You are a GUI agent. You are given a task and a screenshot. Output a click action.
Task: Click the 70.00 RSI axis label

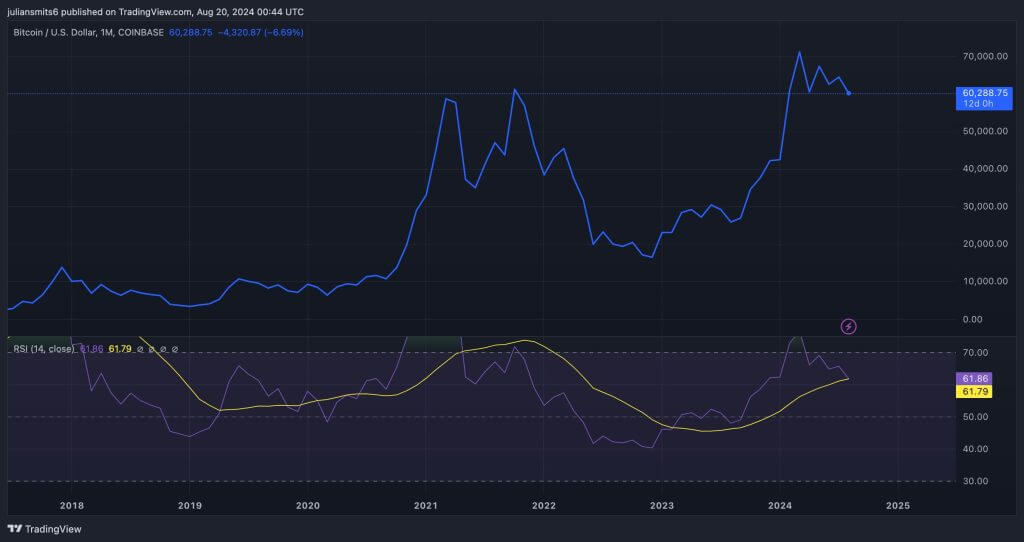pyautogui.click(x=974, y=353)
